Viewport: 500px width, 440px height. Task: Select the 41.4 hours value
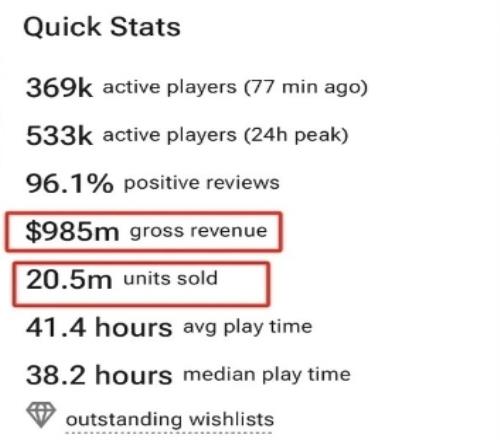click(99, 328)
